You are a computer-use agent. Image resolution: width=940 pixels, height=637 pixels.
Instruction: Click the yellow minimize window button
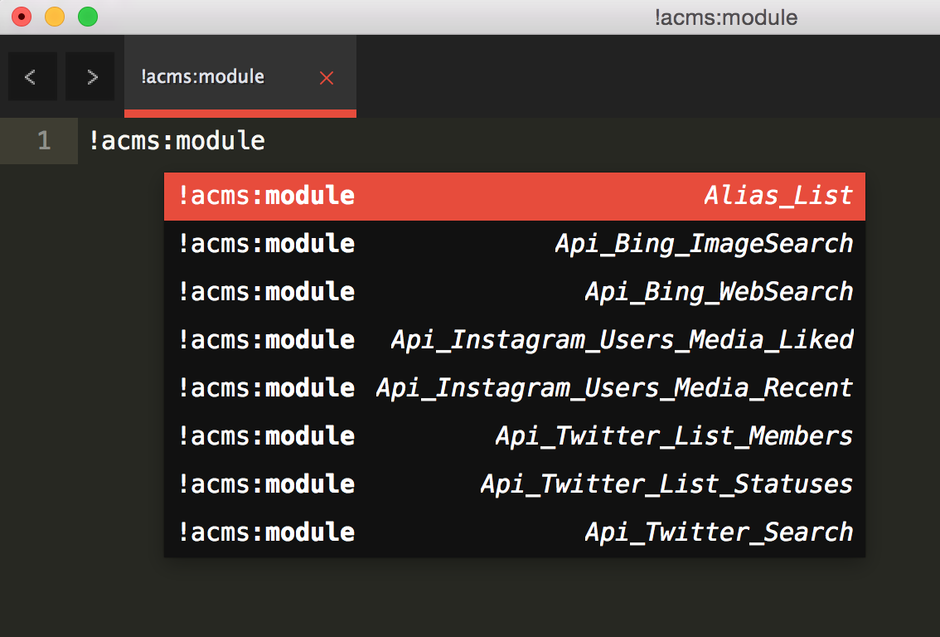tap(54, 17)
